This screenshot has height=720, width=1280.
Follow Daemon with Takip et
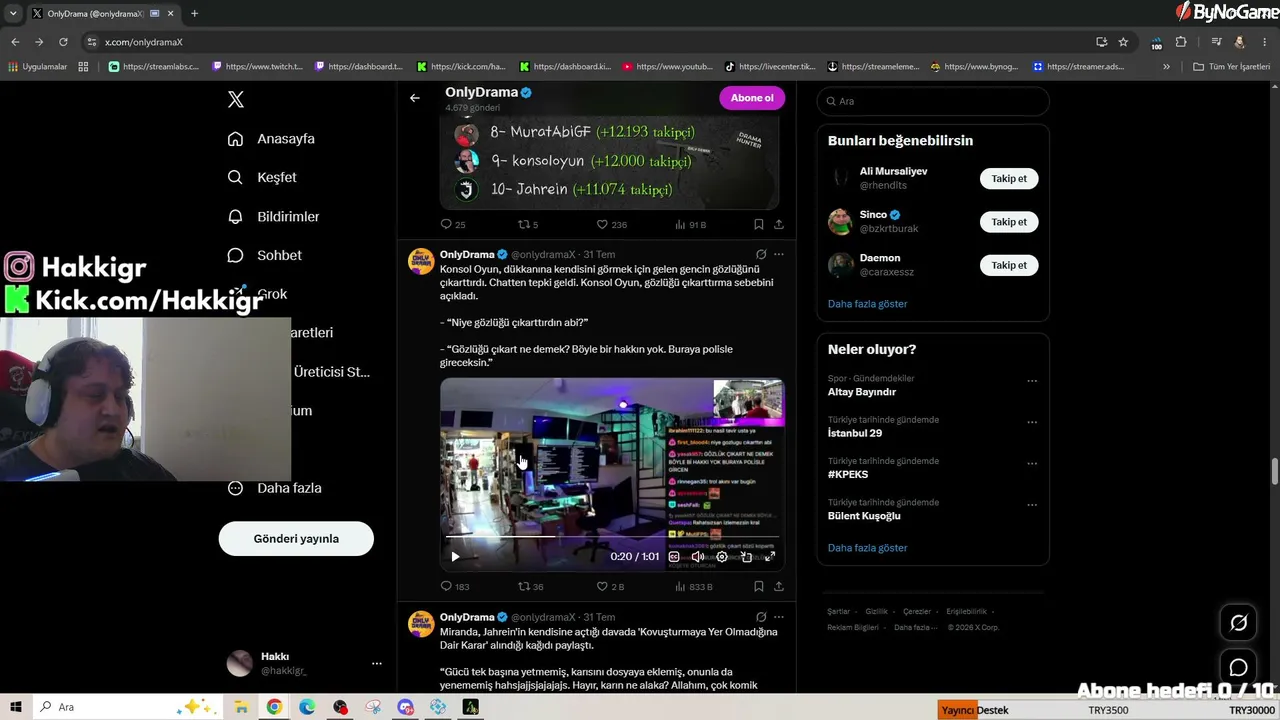[x=1009, y=265]
